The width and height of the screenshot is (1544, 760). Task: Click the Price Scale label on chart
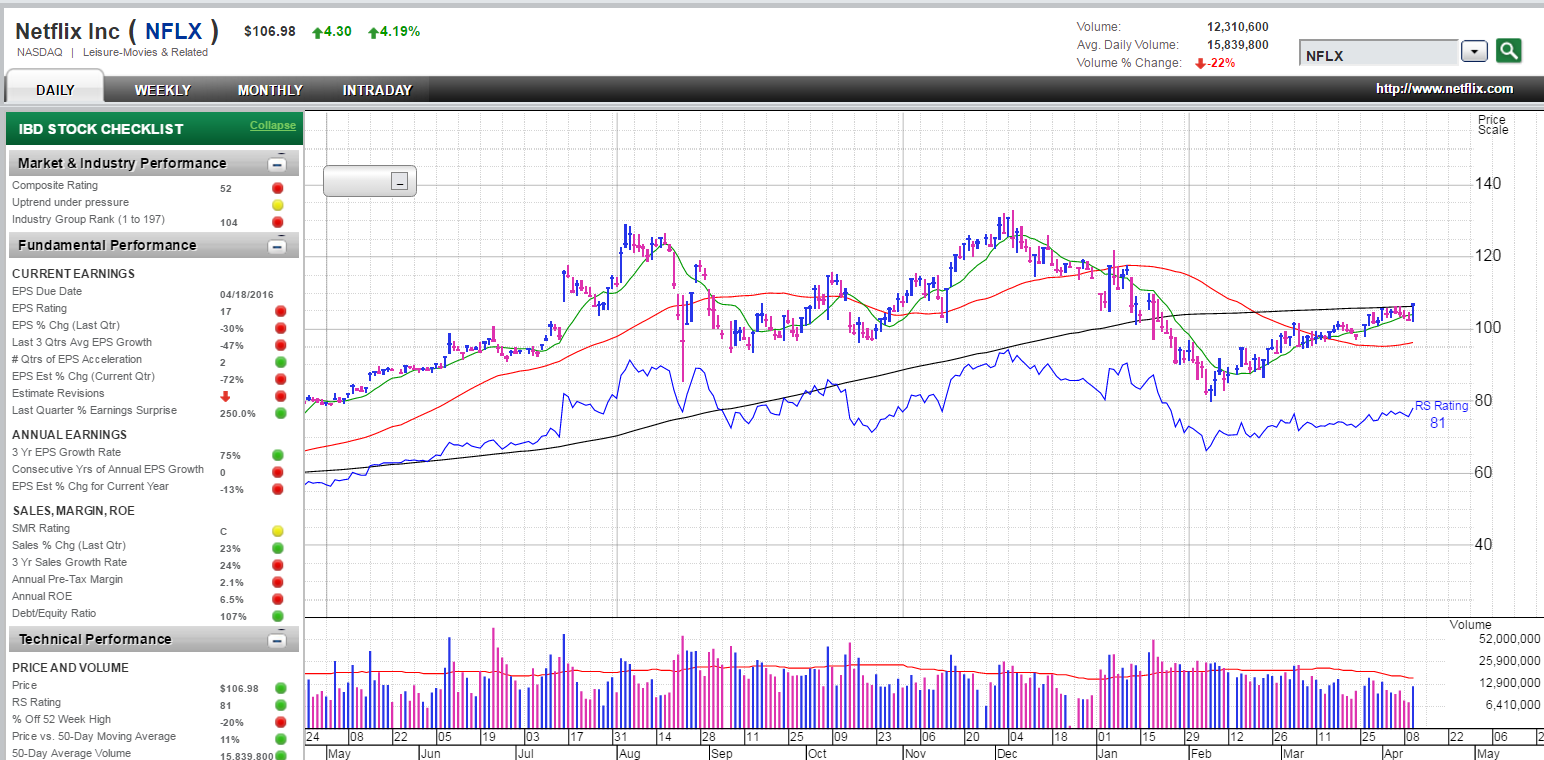[1493, 125]
